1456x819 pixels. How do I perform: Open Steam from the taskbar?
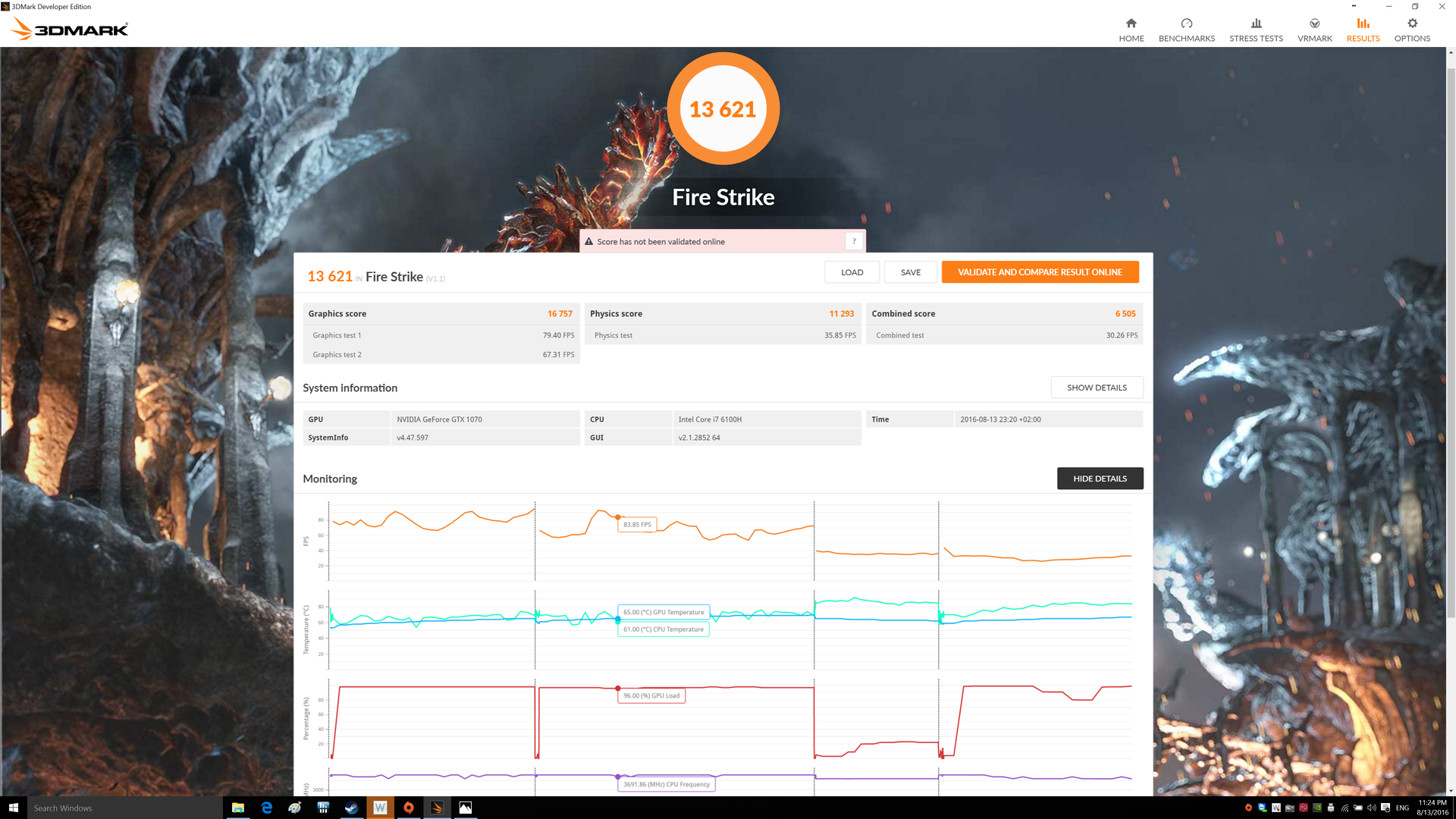(351, 808)
